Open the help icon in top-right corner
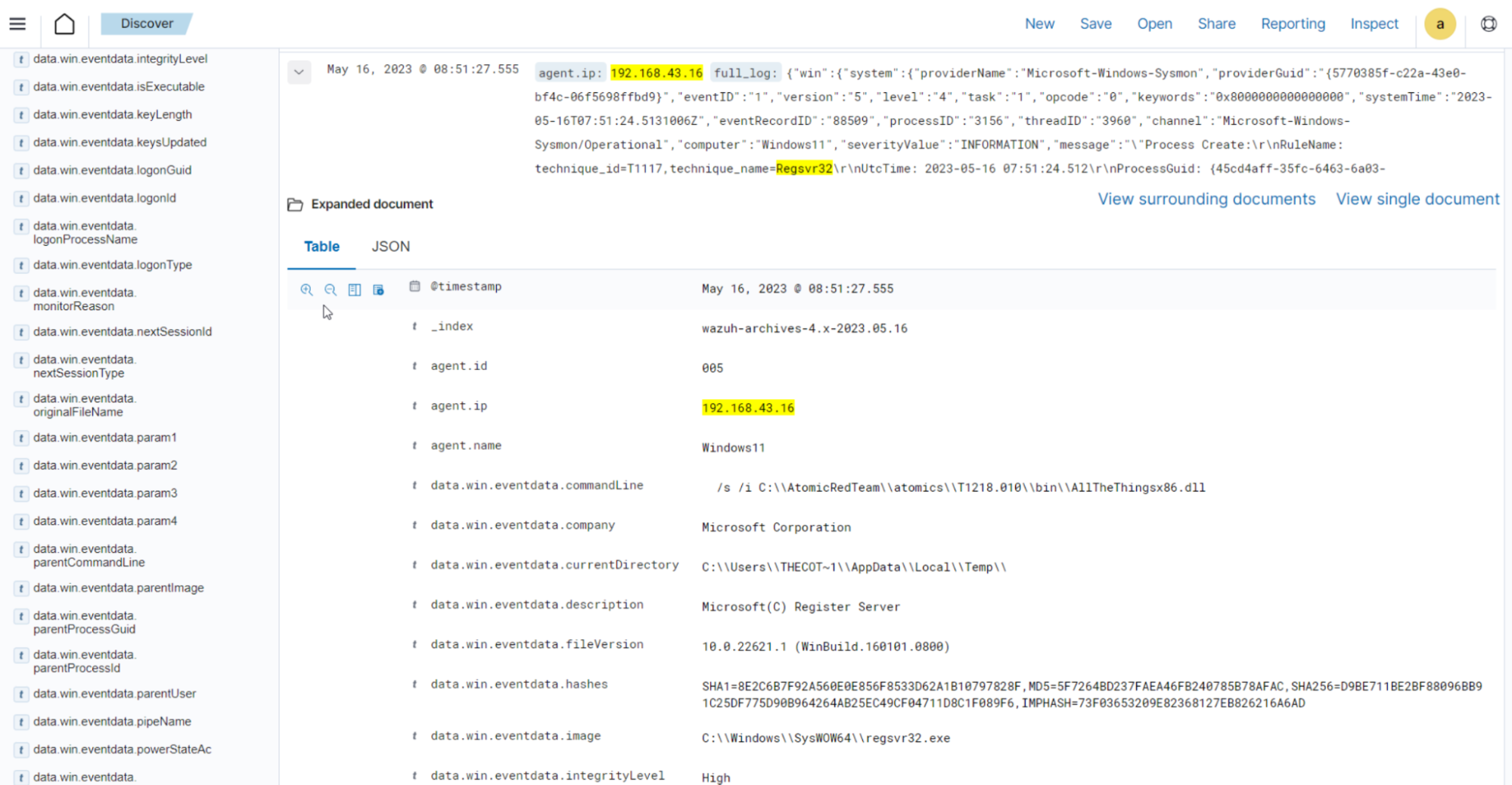 (1488, 24)
